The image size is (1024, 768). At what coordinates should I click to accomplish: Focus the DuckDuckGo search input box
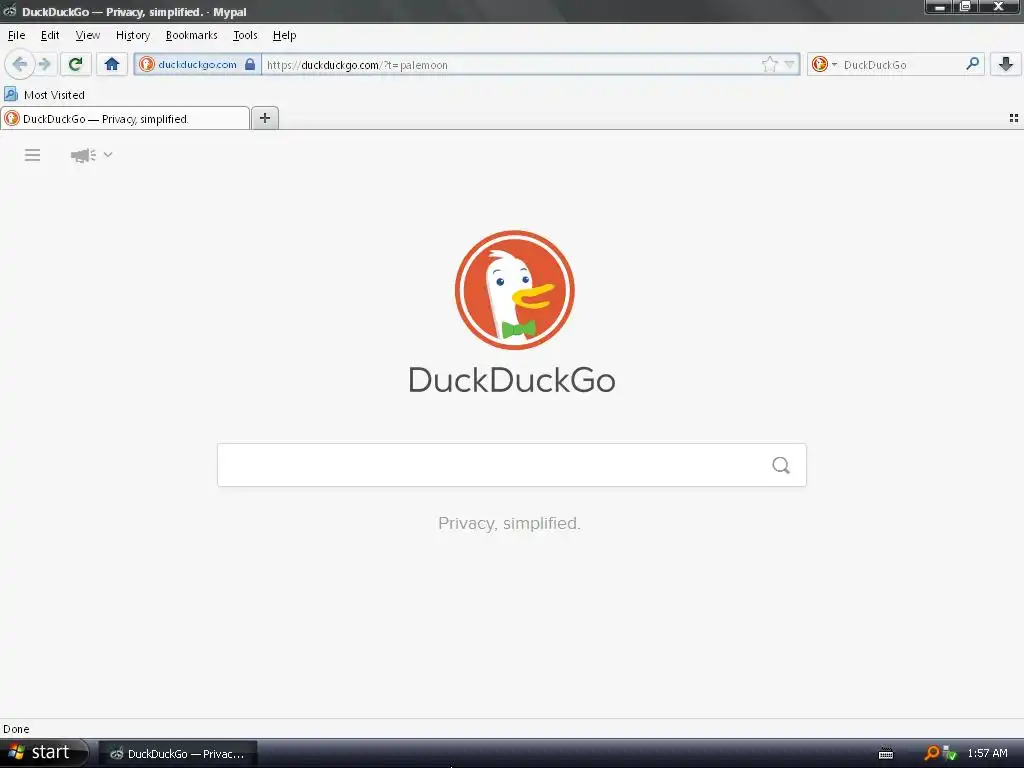pos(512,465)
